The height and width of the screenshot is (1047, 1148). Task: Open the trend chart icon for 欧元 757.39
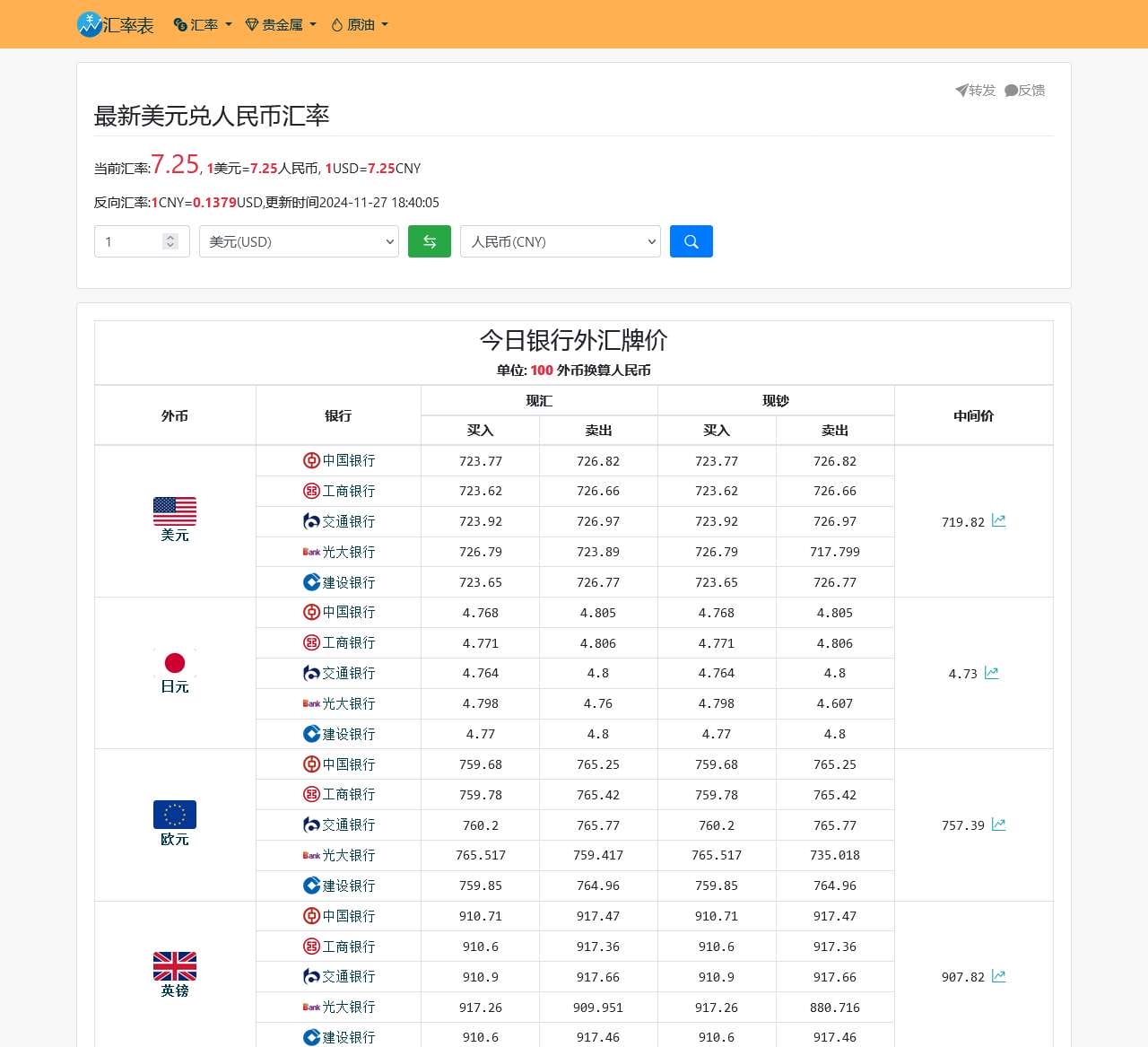point(998,824)
